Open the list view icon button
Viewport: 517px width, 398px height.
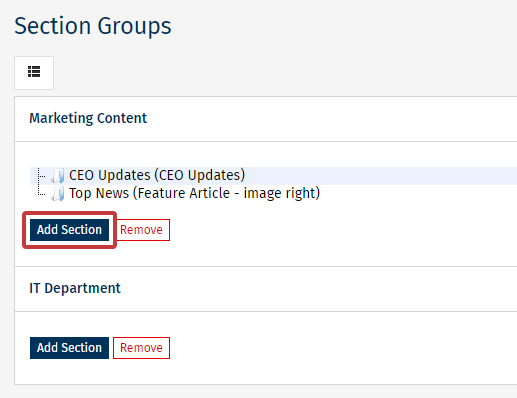pos(34,73)
